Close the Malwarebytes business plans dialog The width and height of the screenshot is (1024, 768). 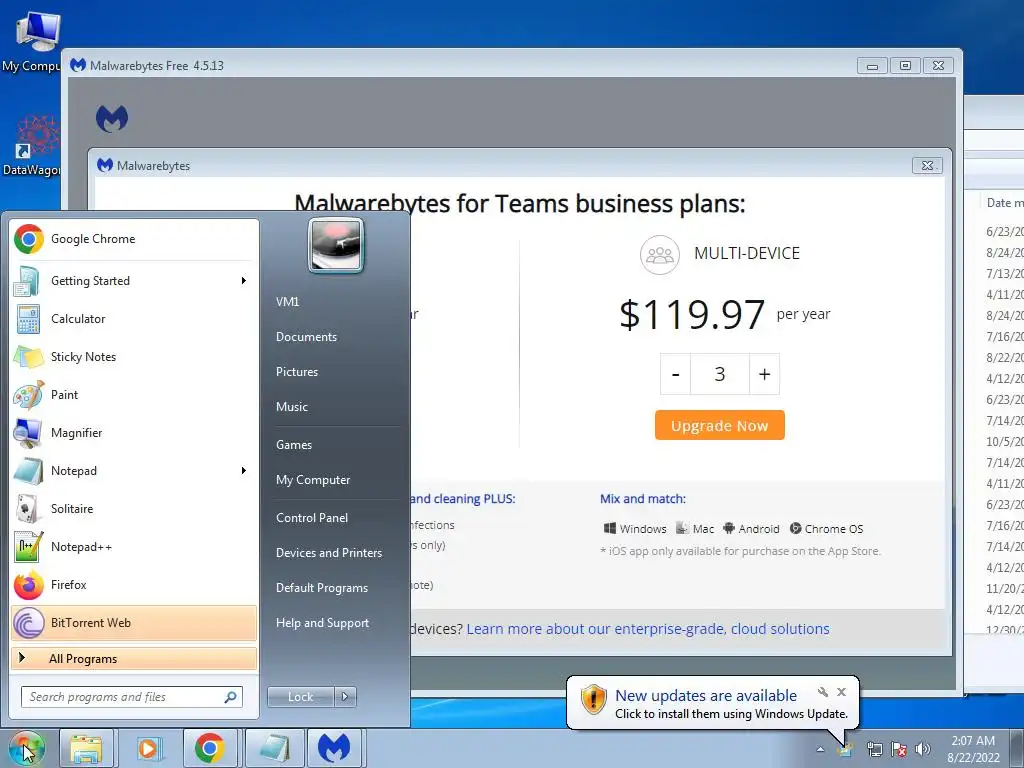coord(927,165)
